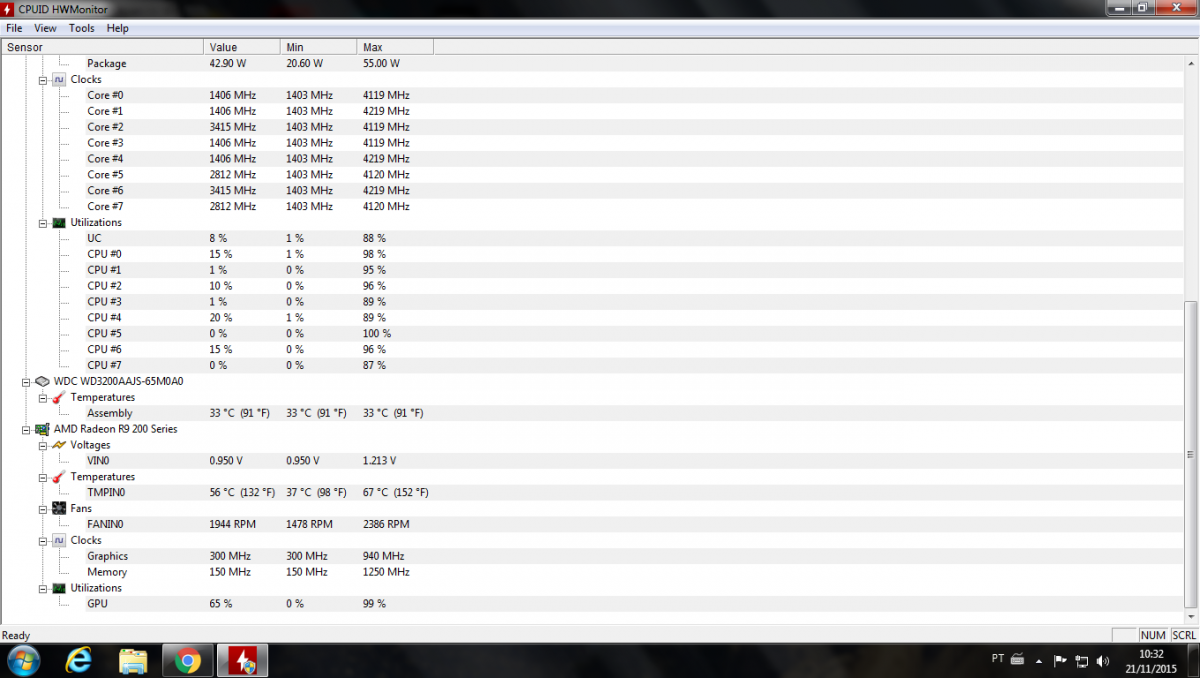
Task: Collapse the CPU Clocks node above Core #0
Action: click(x=43, y=79)
